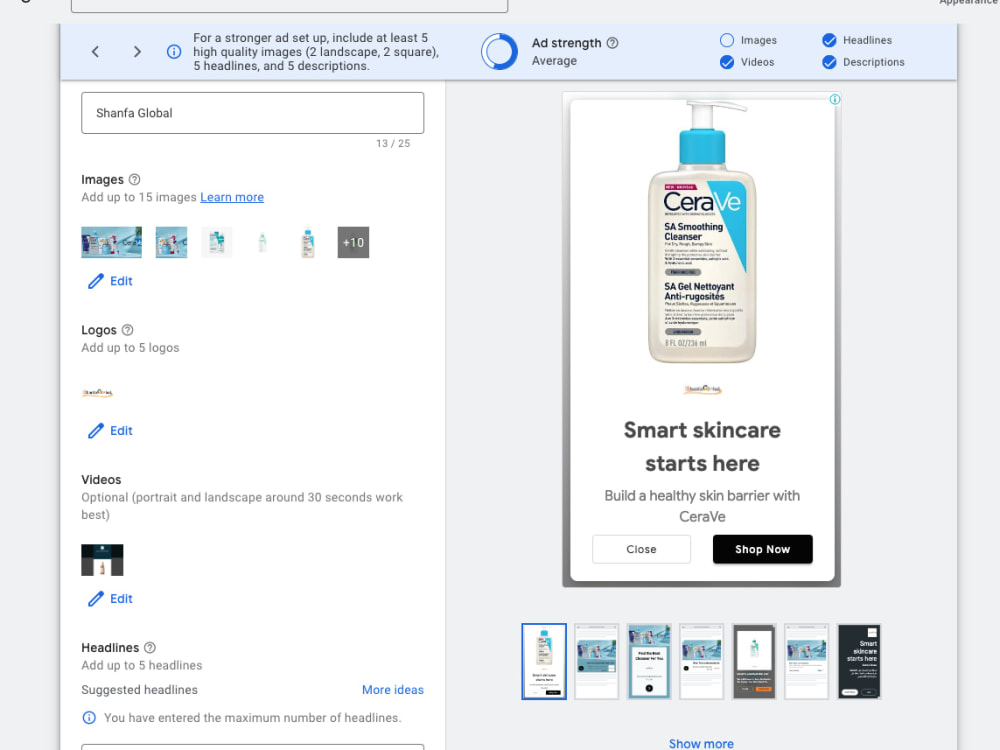Select the Images status indicator

tap(726, 40)
